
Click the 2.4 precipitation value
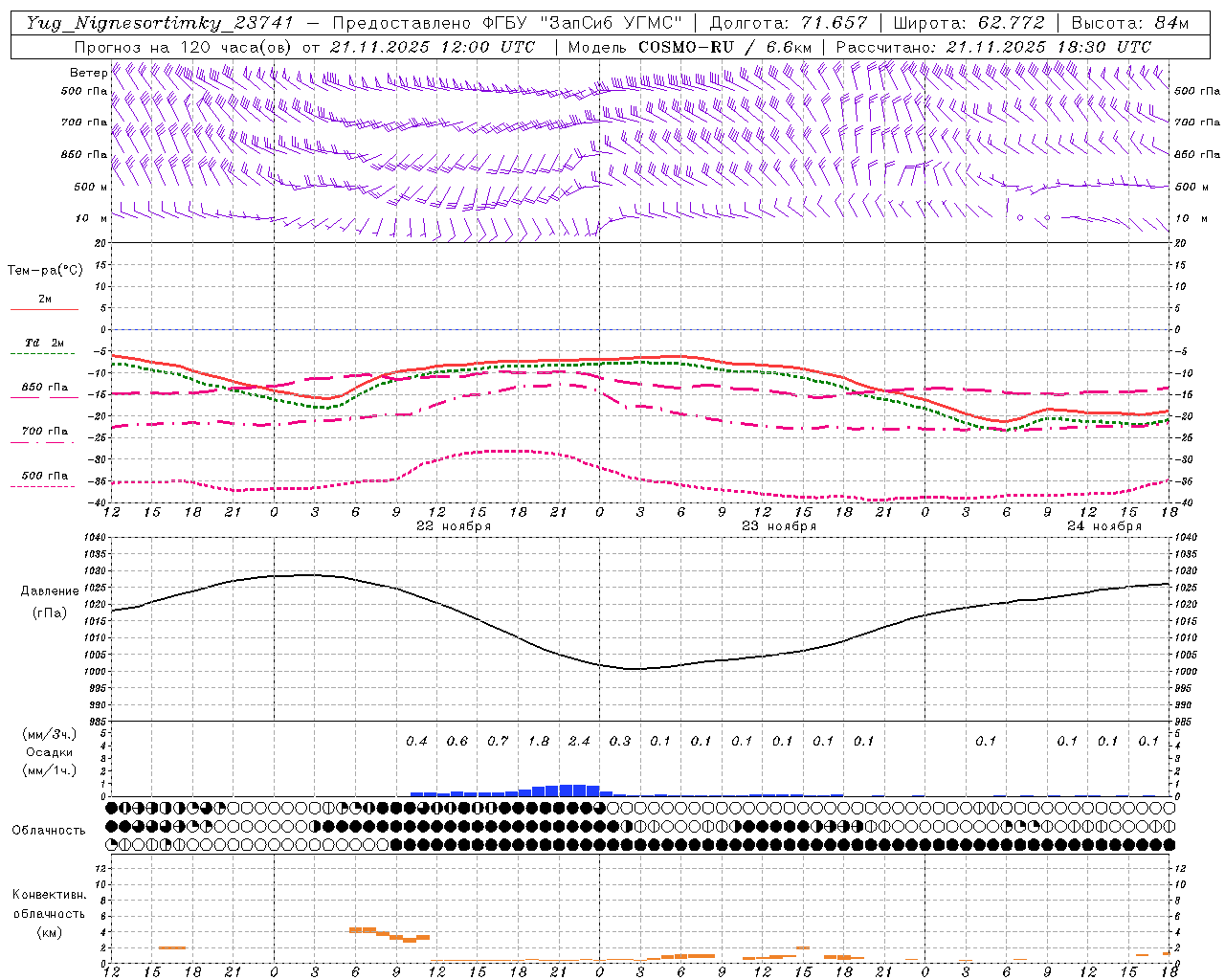pos(579,741)
